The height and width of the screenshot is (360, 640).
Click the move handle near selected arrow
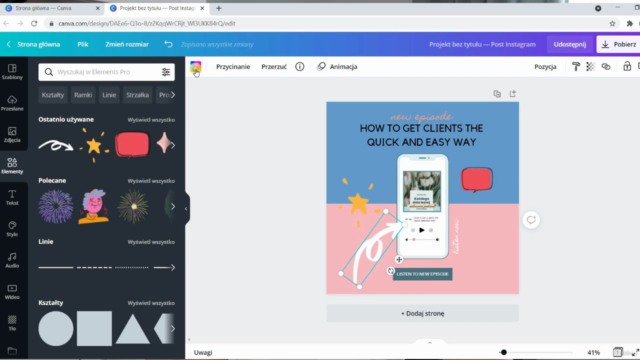click(x=399, y=259)
